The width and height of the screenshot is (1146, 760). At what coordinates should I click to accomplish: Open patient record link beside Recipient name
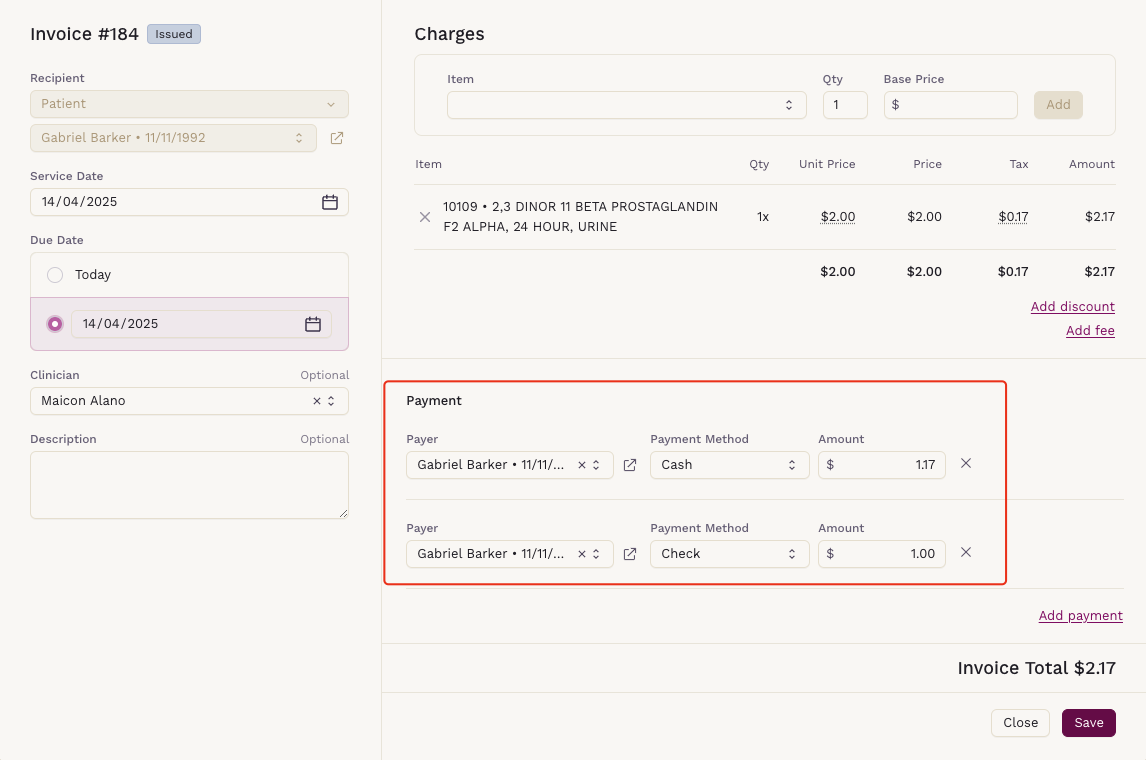[x=337, y=138]
